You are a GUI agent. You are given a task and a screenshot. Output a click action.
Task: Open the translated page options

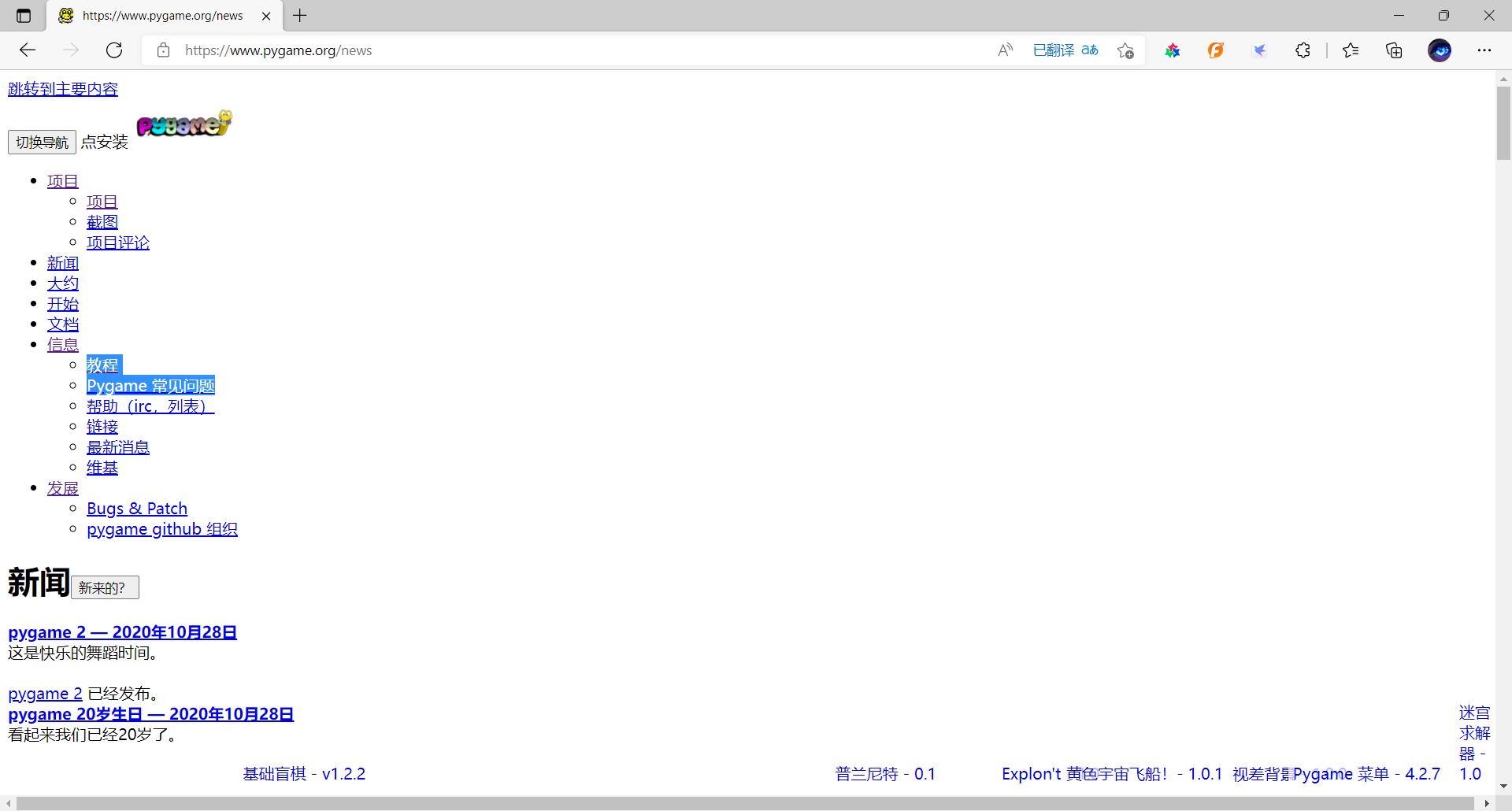click(x=1065, y=50)
